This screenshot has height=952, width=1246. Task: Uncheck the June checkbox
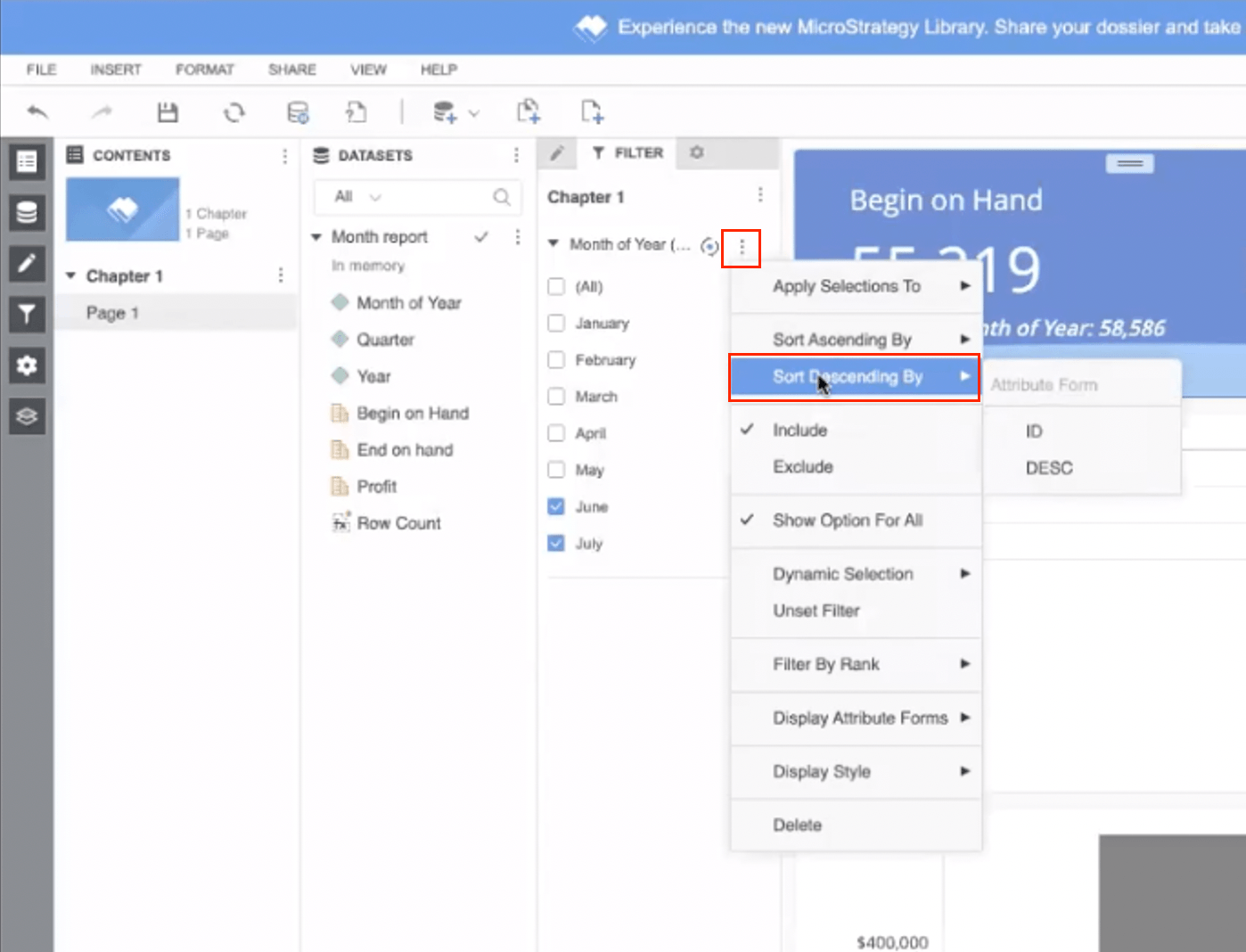556,506
